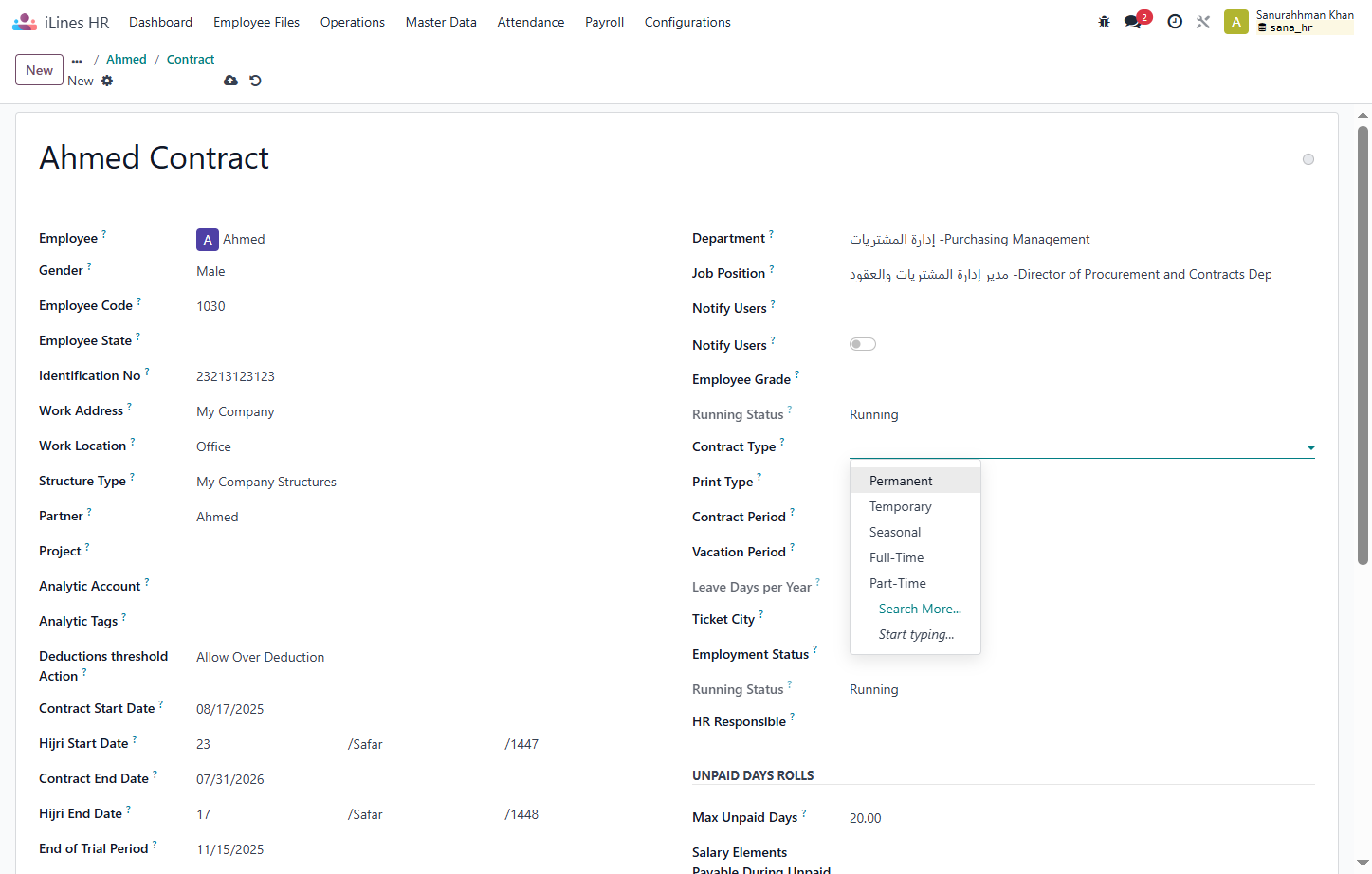This screenshot has width=1372, height=874.
Task: Choose Temporary contract type option
Action: point(915,506)
